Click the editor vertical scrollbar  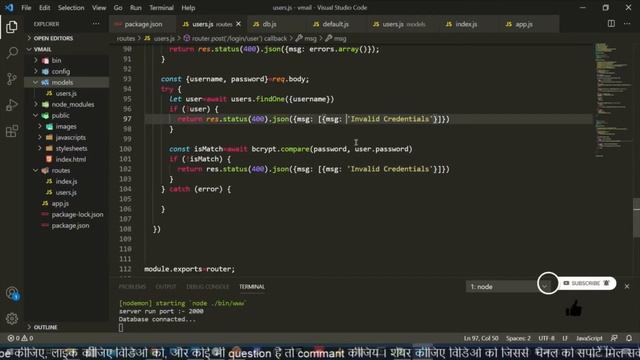tap(636, 218)
